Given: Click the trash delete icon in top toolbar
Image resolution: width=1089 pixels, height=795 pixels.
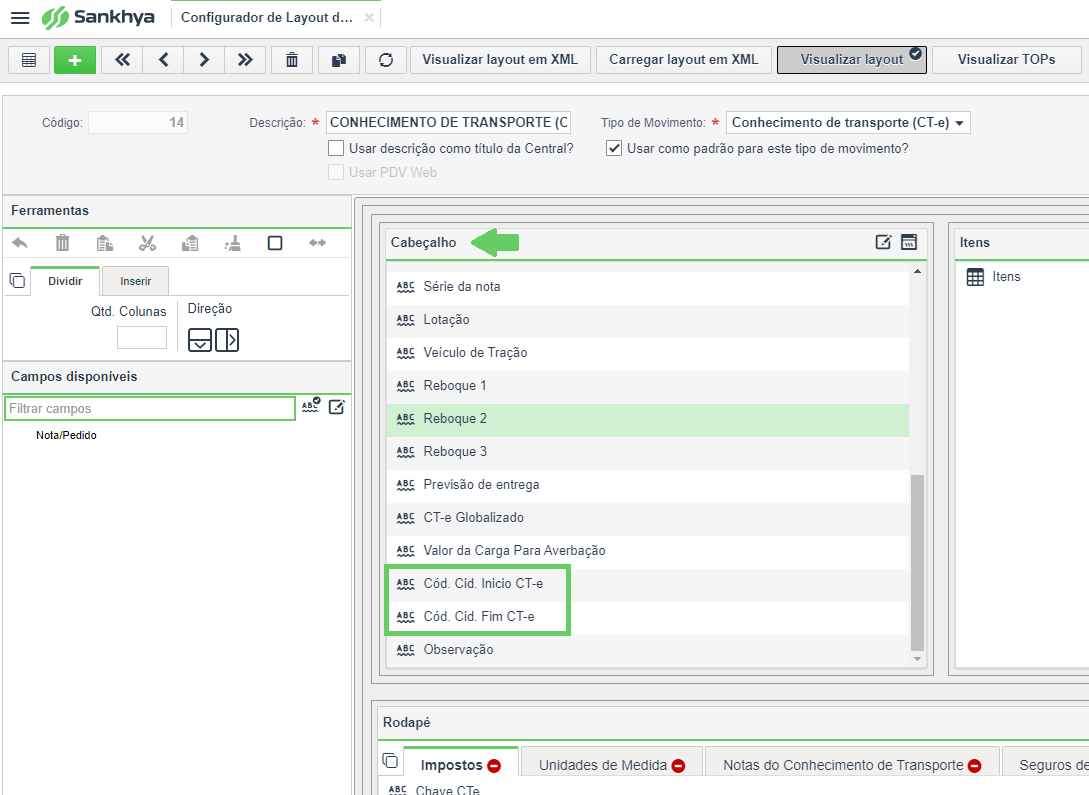Looking at the screenshot, I should pos(292,60).
